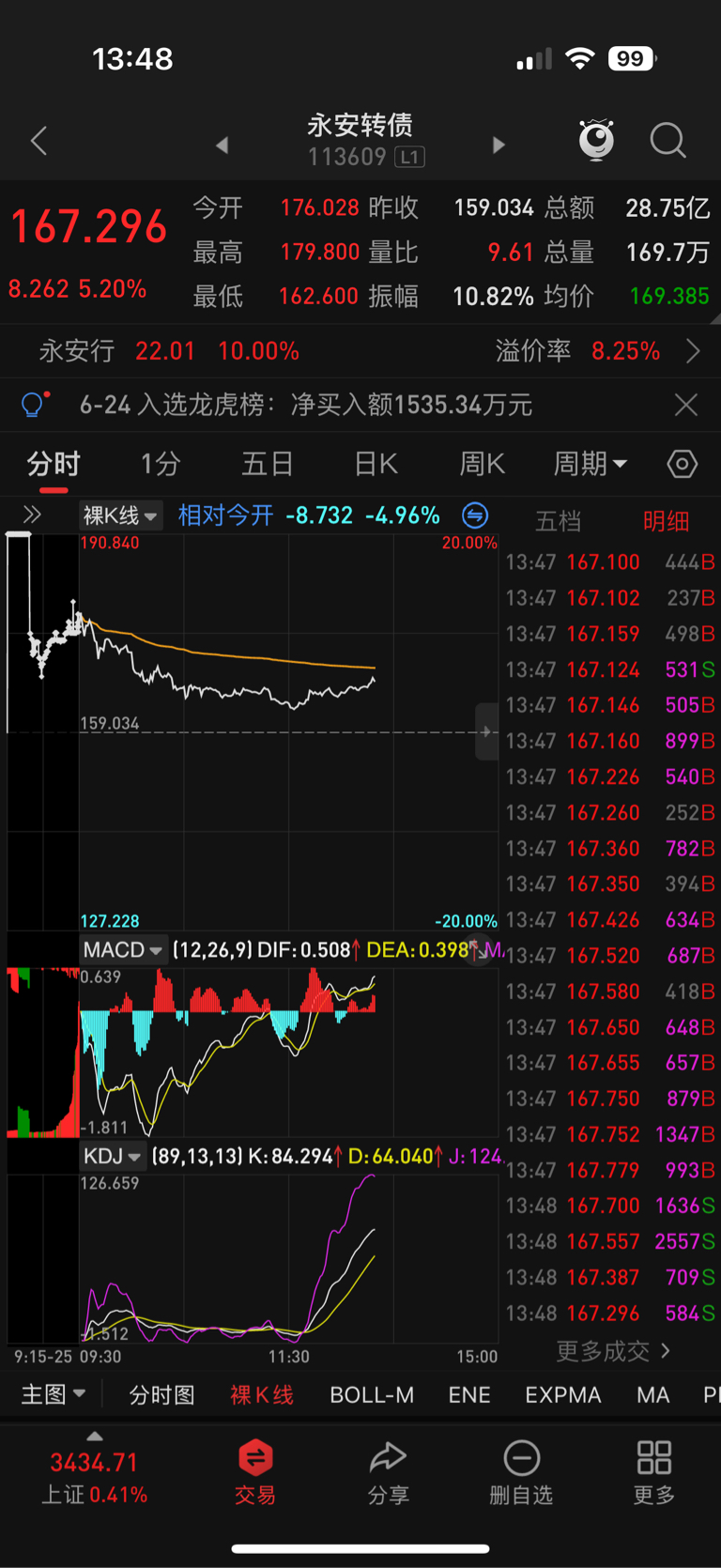This screenshot has width=721, height=1568.
Task: Open the owl mascot assistant icon
Action: click(x=596, y=141)
